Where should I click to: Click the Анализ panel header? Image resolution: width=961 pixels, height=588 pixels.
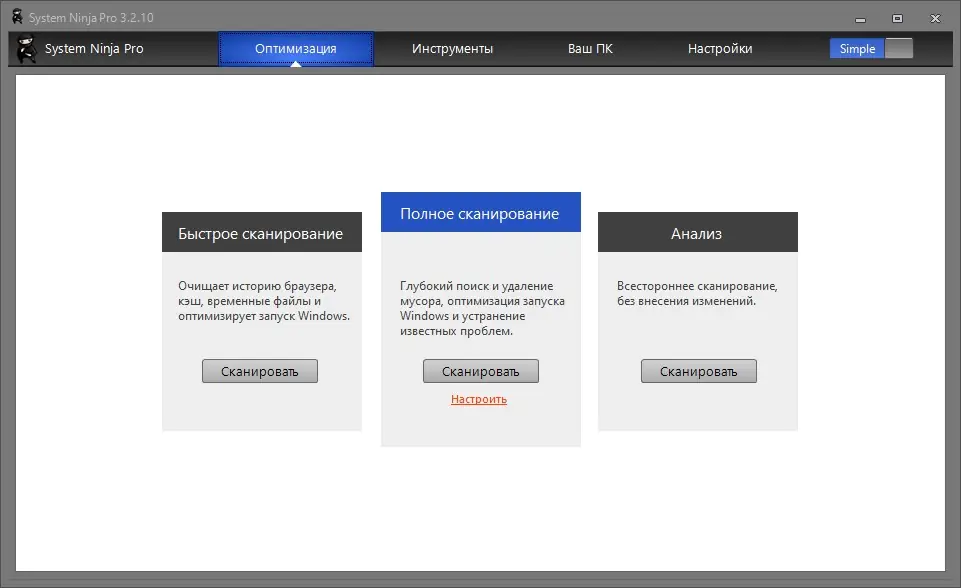pos(697,232)
